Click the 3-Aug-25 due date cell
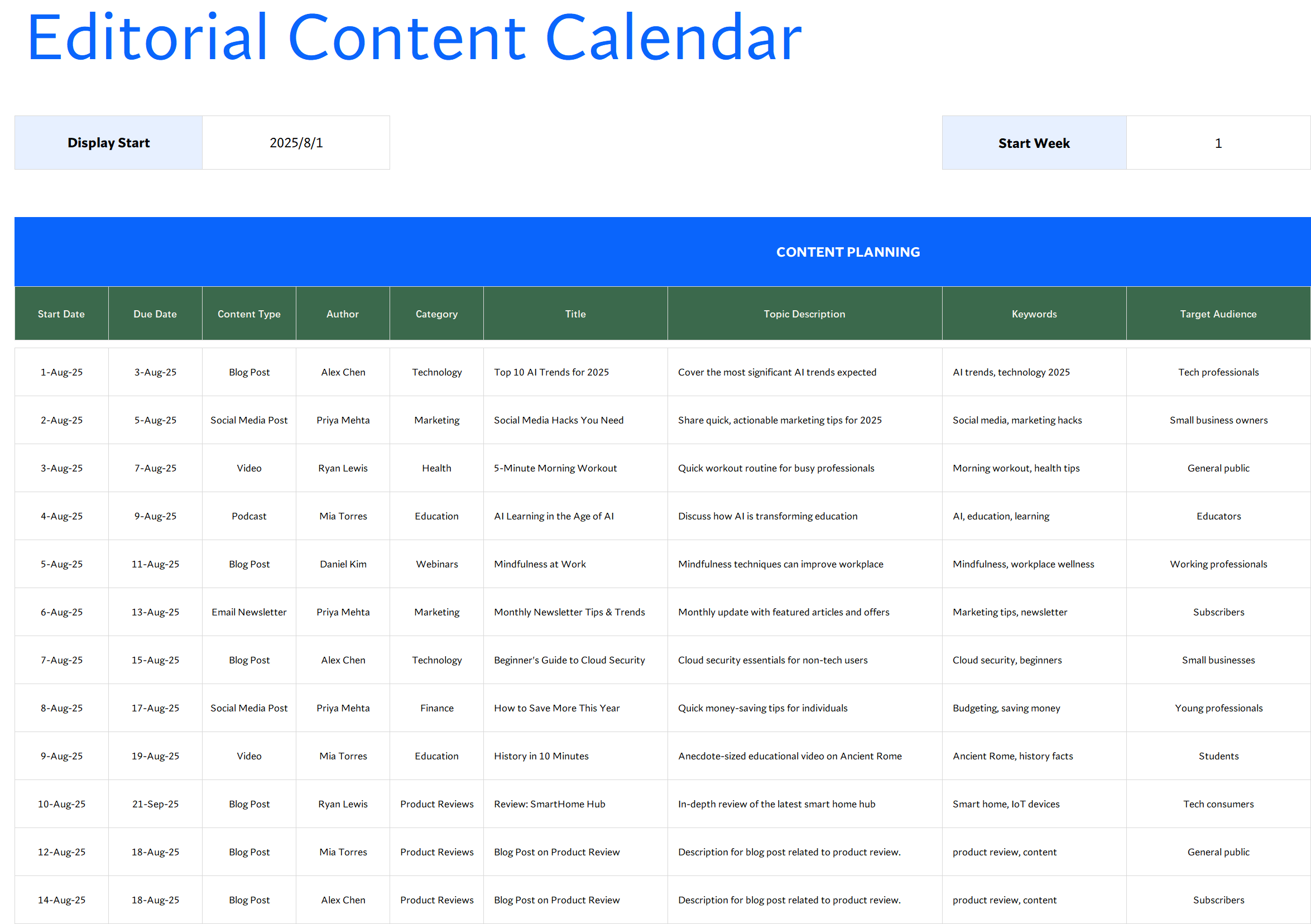The image size is (1311, 924). pos(155,372)
